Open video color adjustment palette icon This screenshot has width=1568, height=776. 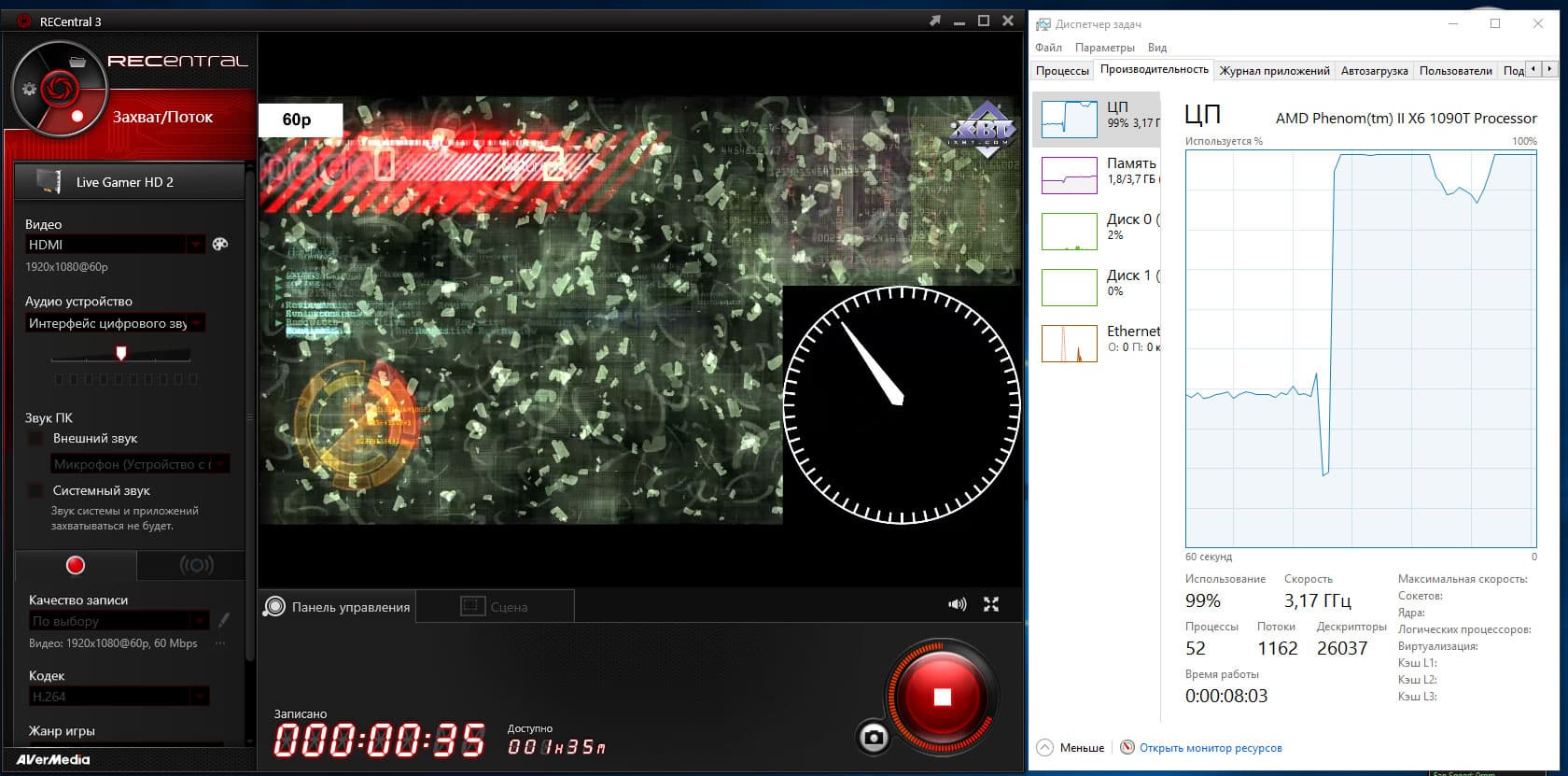pyautogui.click(x=220, y=244)
